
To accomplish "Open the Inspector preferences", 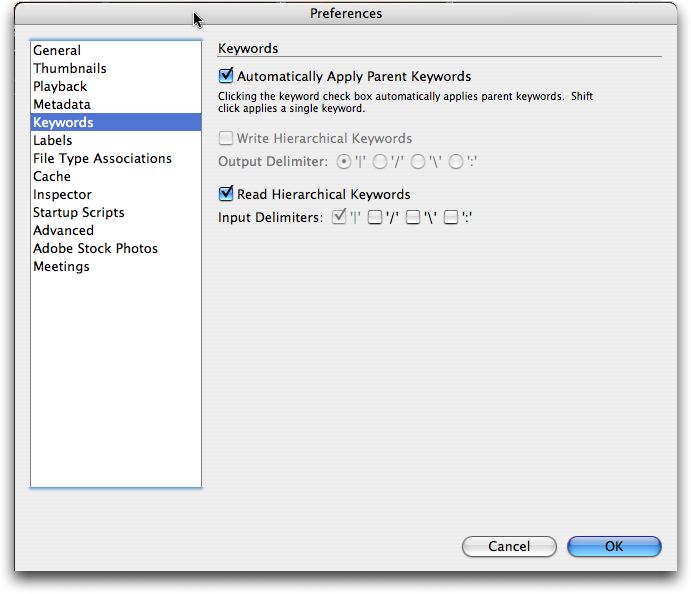I will tap(62, 194).
